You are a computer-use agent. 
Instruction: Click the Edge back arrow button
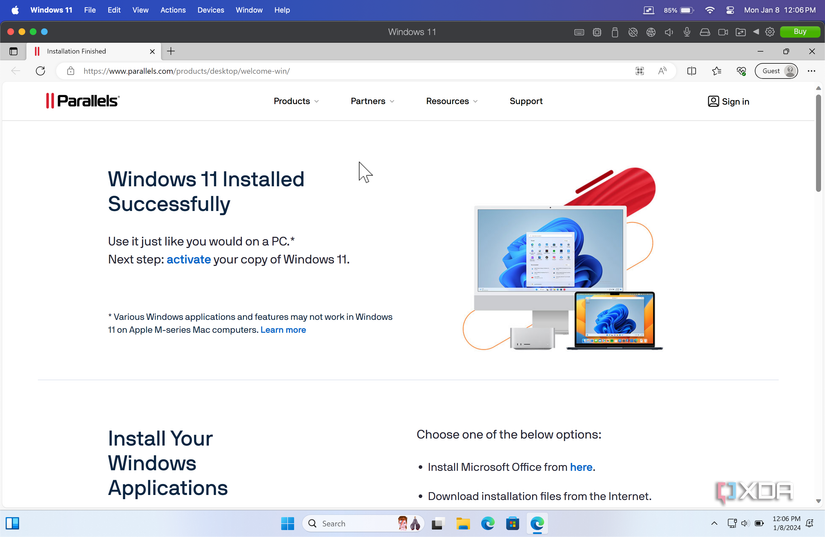[16, 71]
